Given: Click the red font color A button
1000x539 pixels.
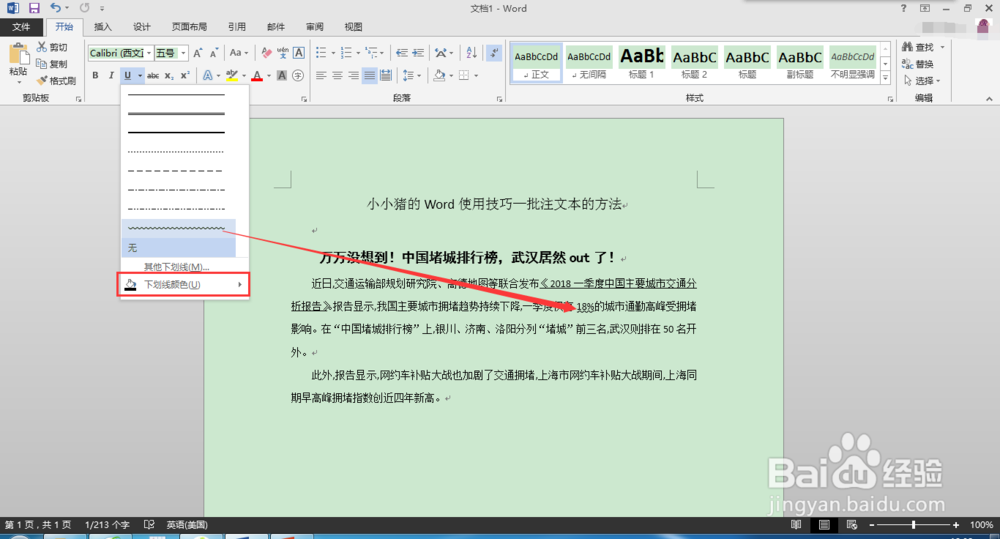Looking at the screenshot, I should 257,75.
